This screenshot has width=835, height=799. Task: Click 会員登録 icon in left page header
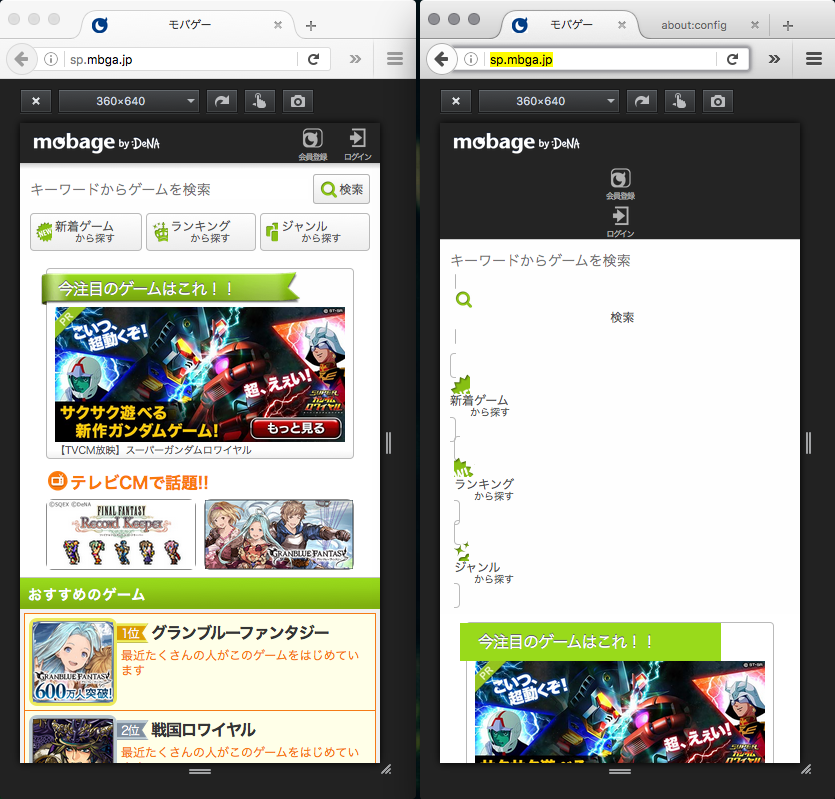coord(313,144)
